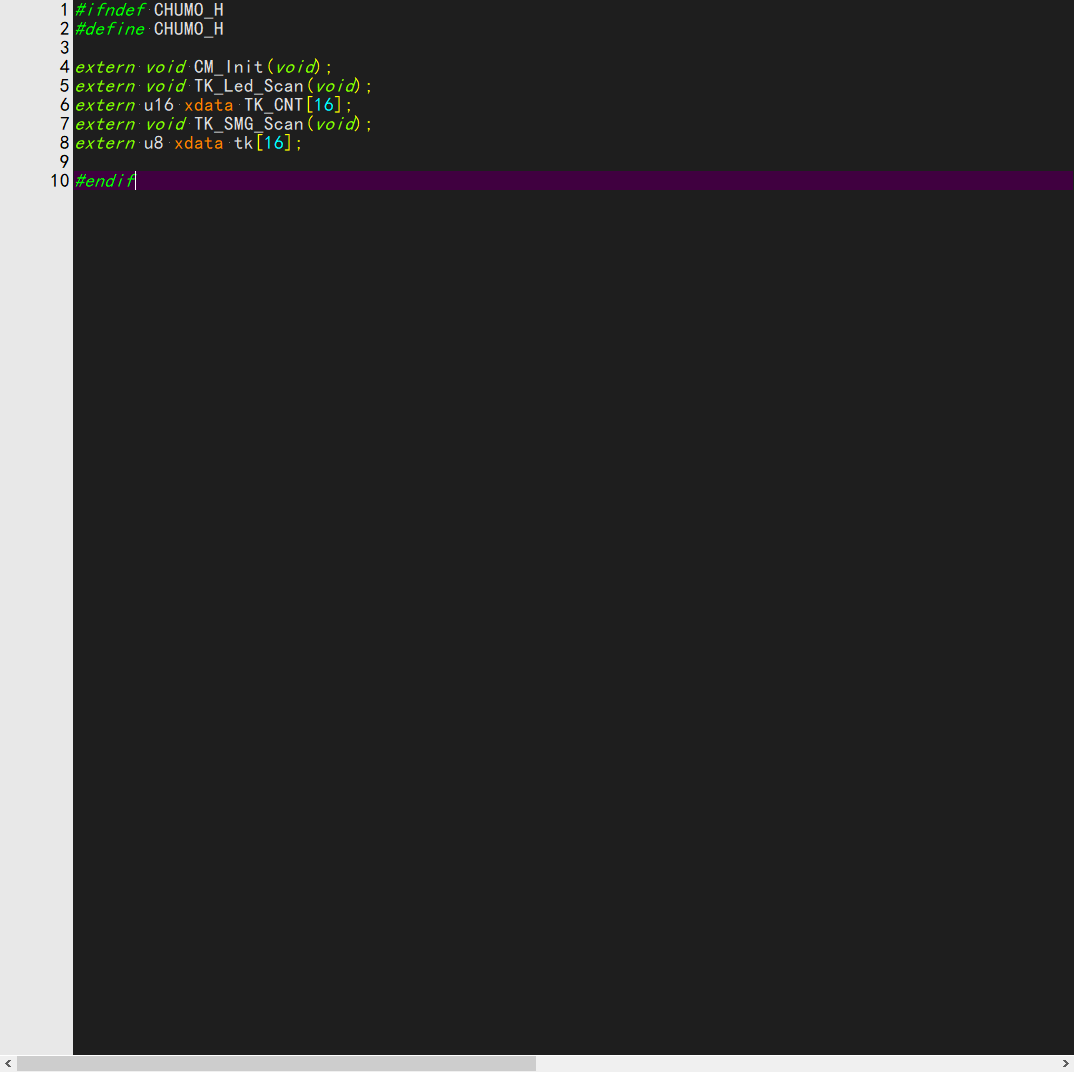Click the empty line 9 in the editor
Screen dimensions: 1074x1072
point(400,162)
